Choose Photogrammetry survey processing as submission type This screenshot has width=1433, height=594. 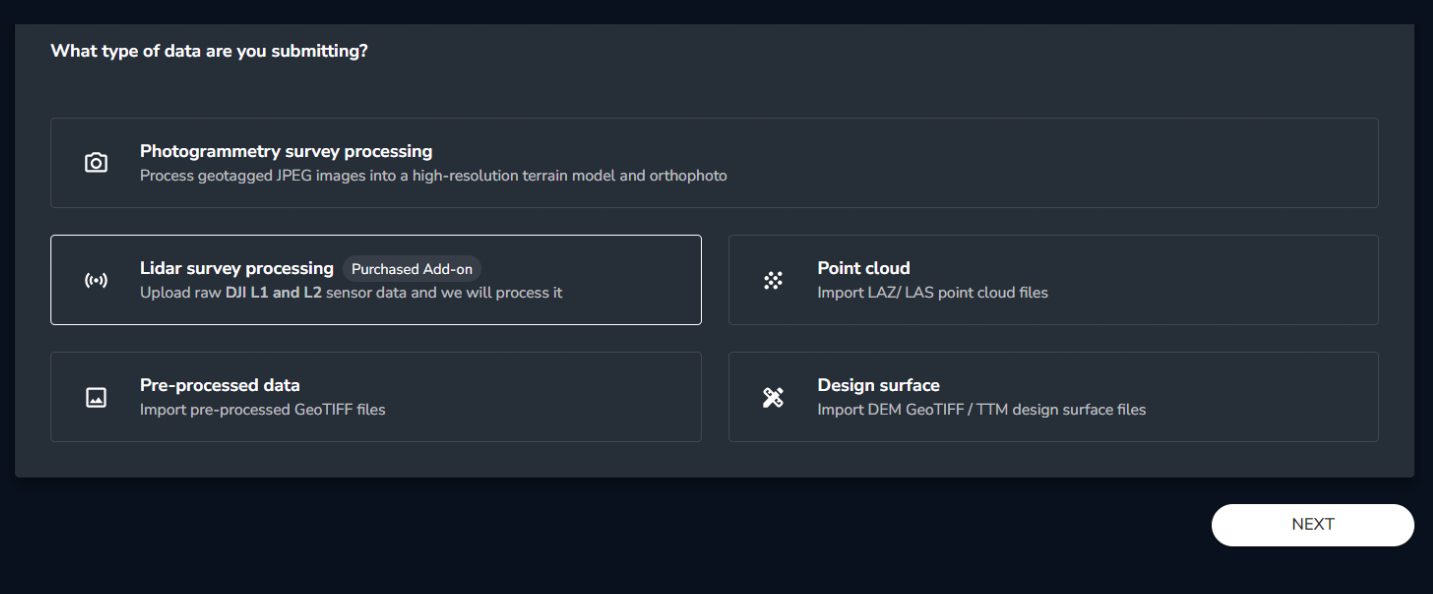[376, 162]
